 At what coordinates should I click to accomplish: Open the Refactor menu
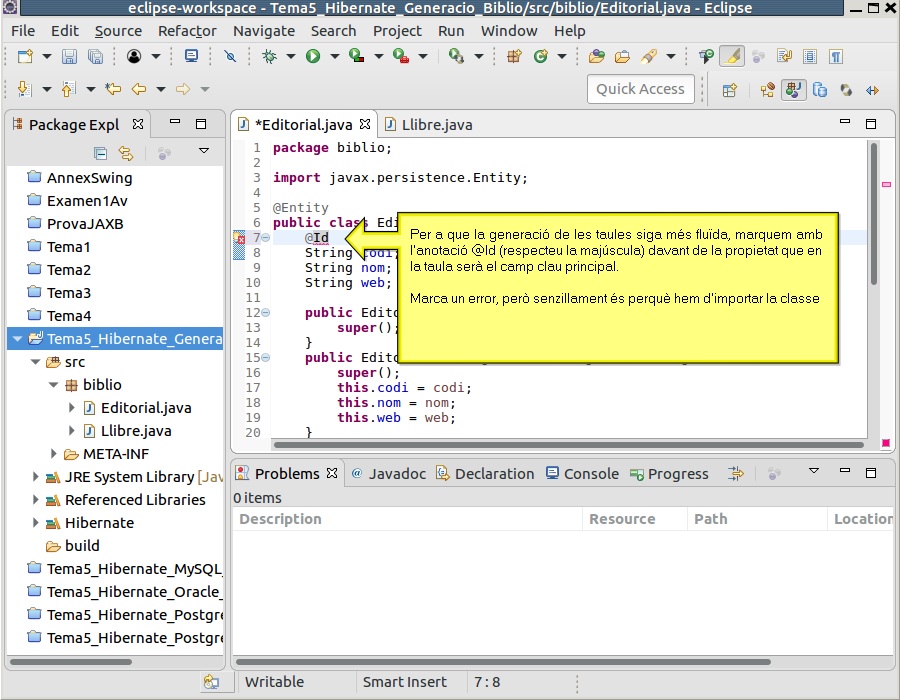point(187,31)
